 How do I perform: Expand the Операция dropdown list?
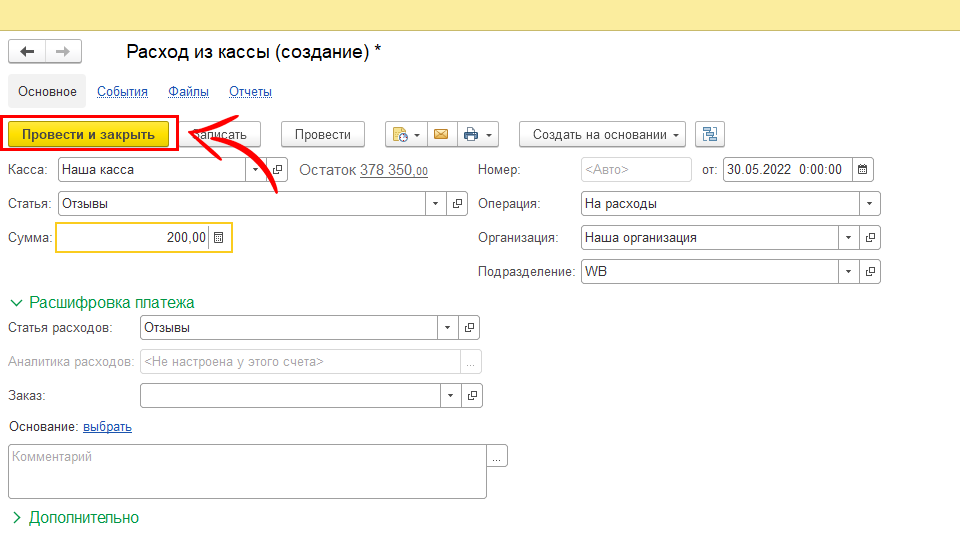tap(870, 204)
